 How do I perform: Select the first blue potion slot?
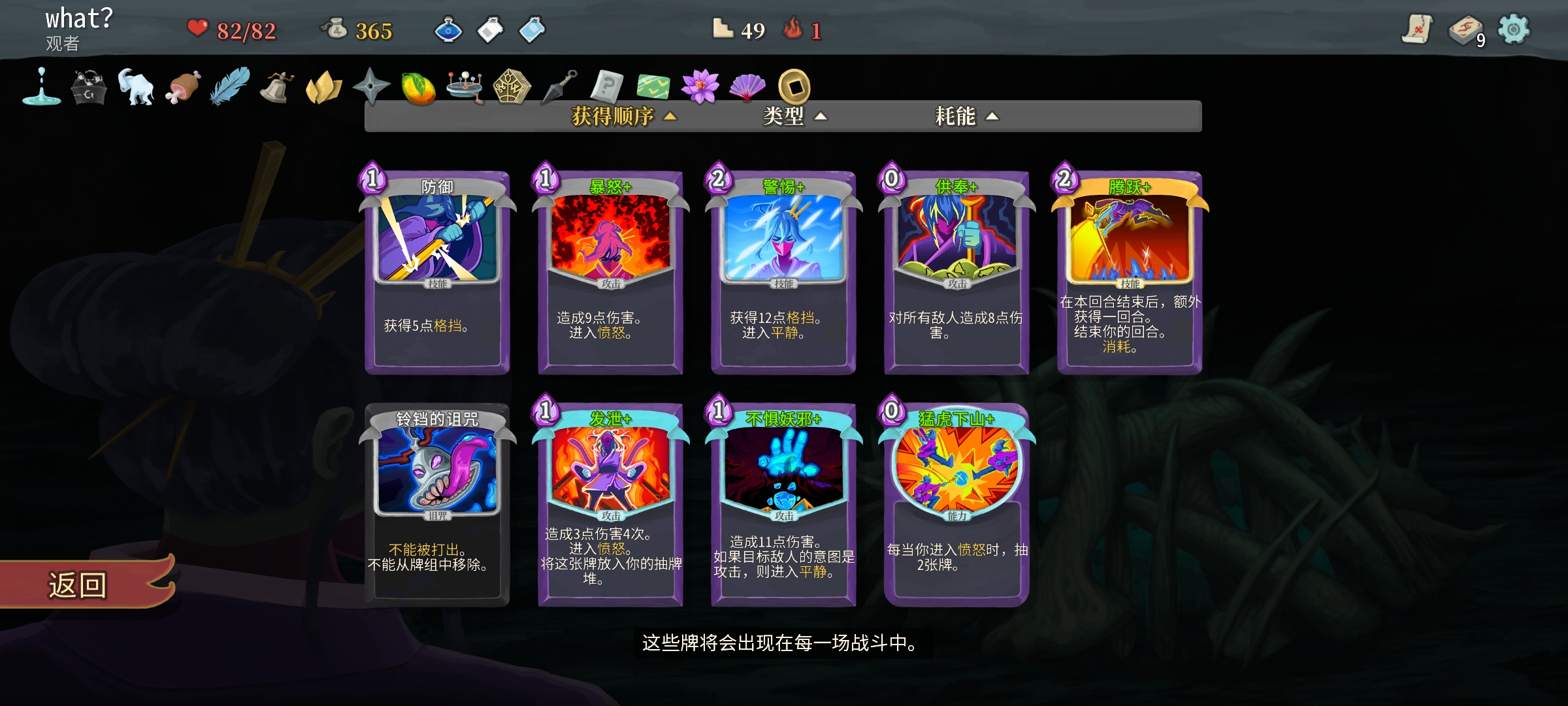(x=448, y=30)
